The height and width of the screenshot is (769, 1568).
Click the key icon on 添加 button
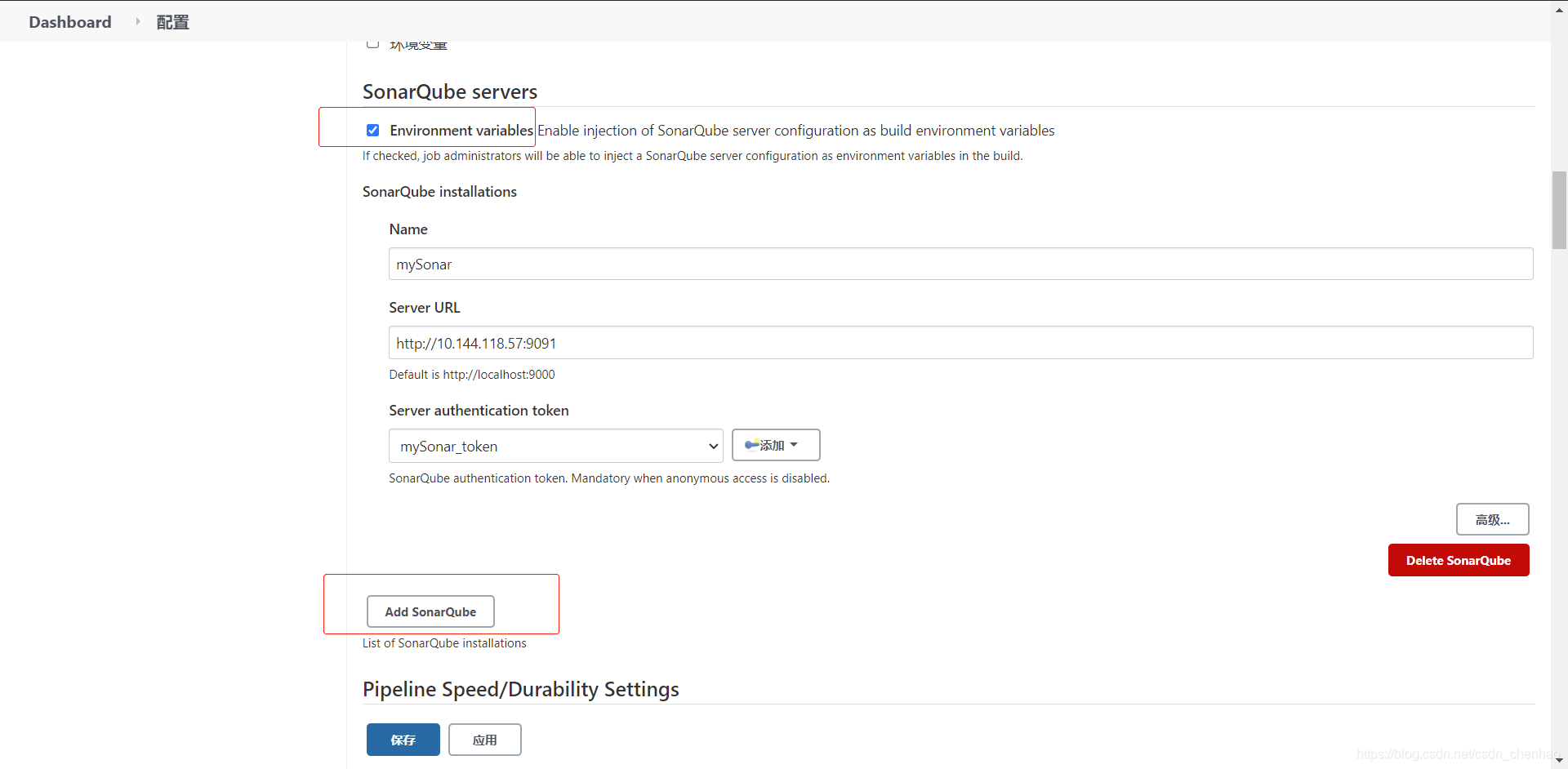tap(751, 445)
